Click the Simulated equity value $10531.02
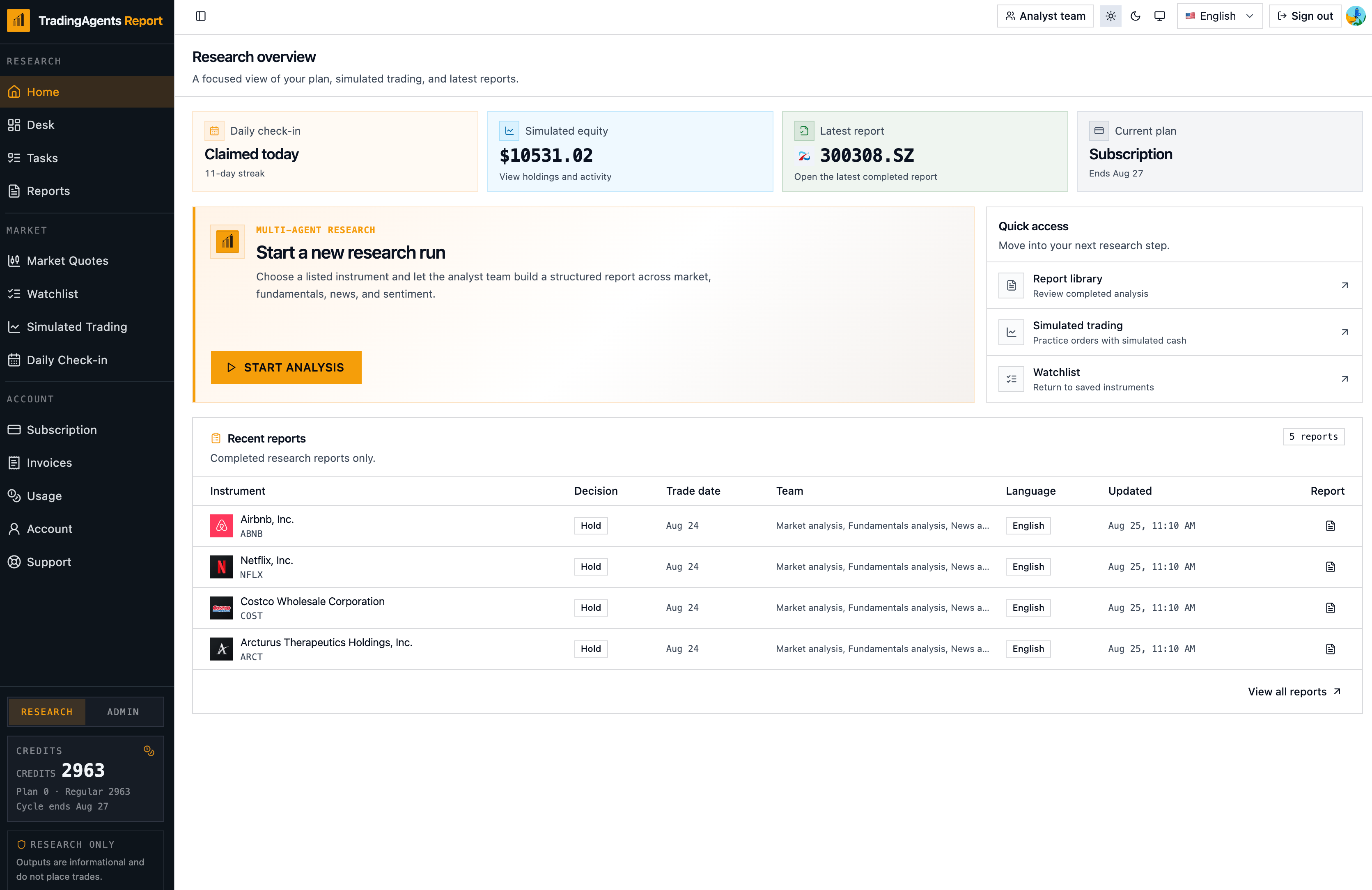1372x890 pixels. tap(546, 155)
